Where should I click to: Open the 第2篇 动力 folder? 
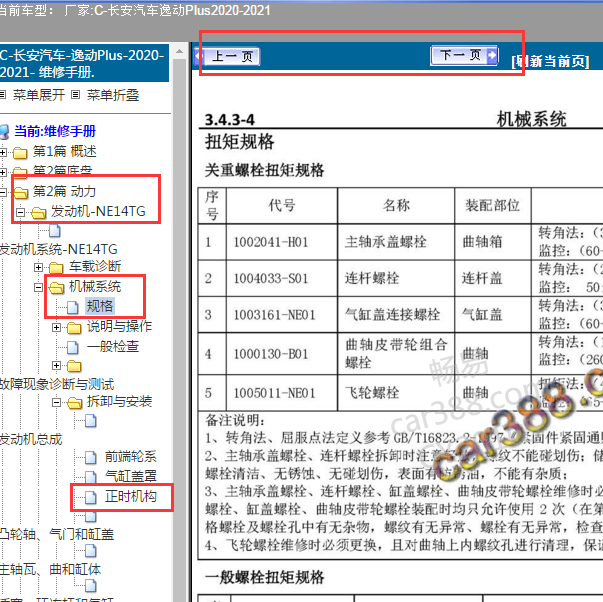(64, 191)
